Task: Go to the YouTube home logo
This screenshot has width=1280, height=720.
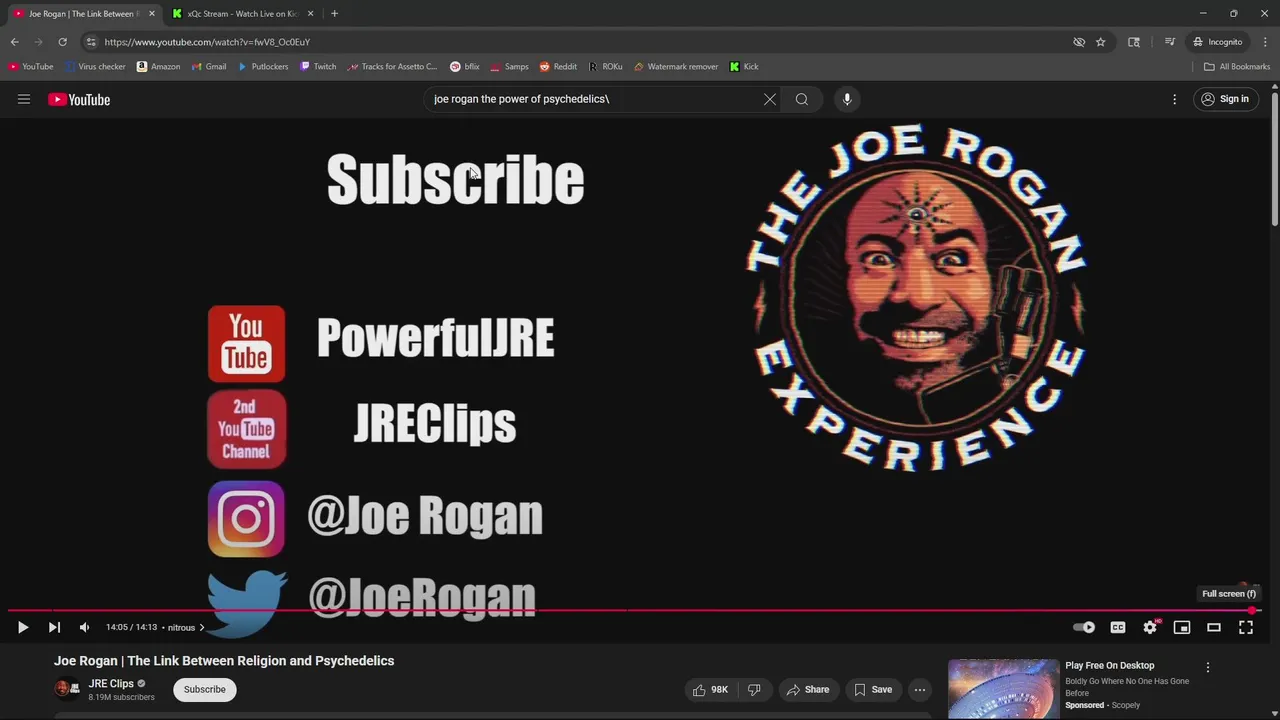Action: tap(79, 99)
